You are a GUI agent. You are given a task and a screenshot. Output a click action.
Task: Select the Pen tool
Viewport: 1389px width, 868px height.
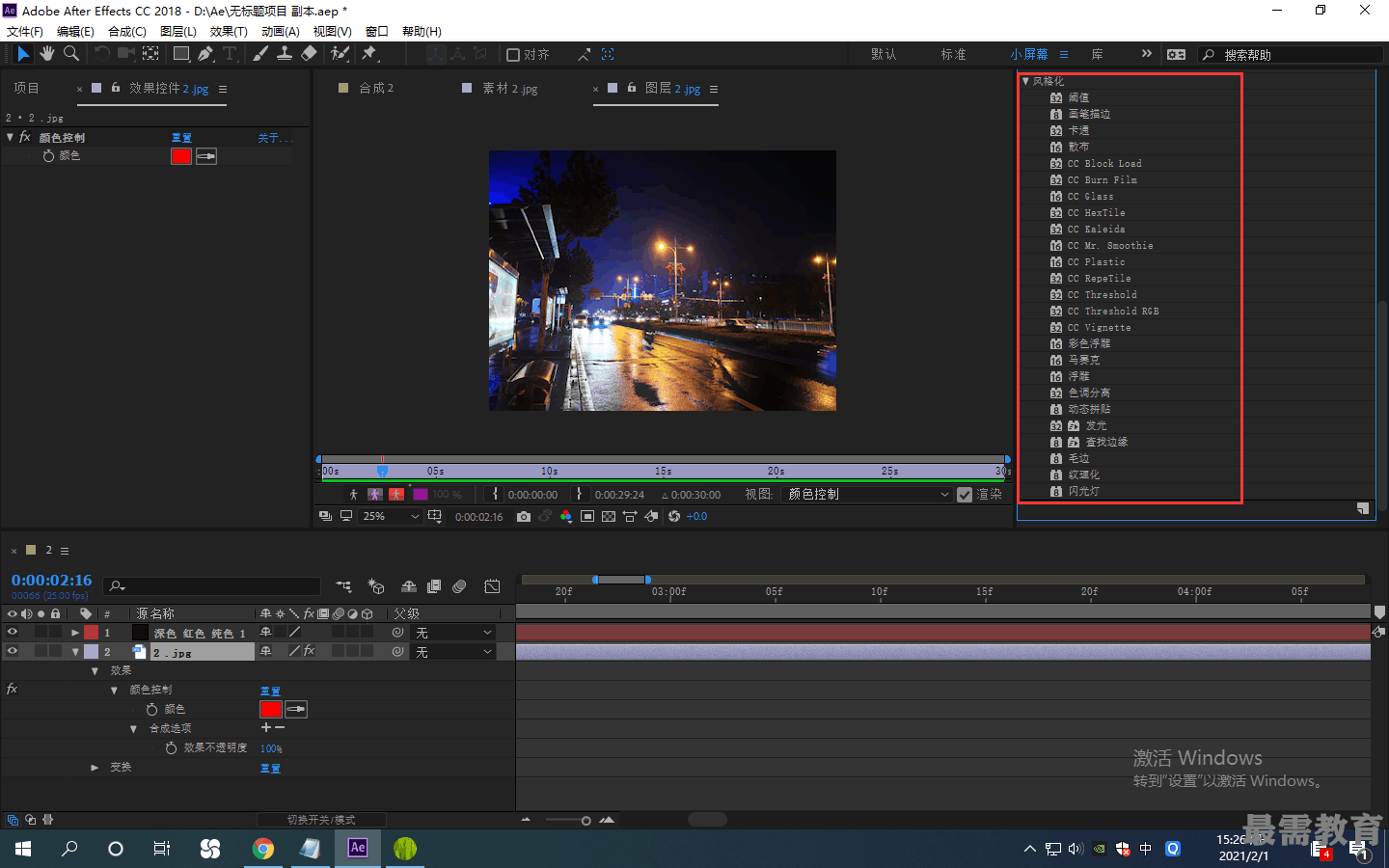(204, 54)
